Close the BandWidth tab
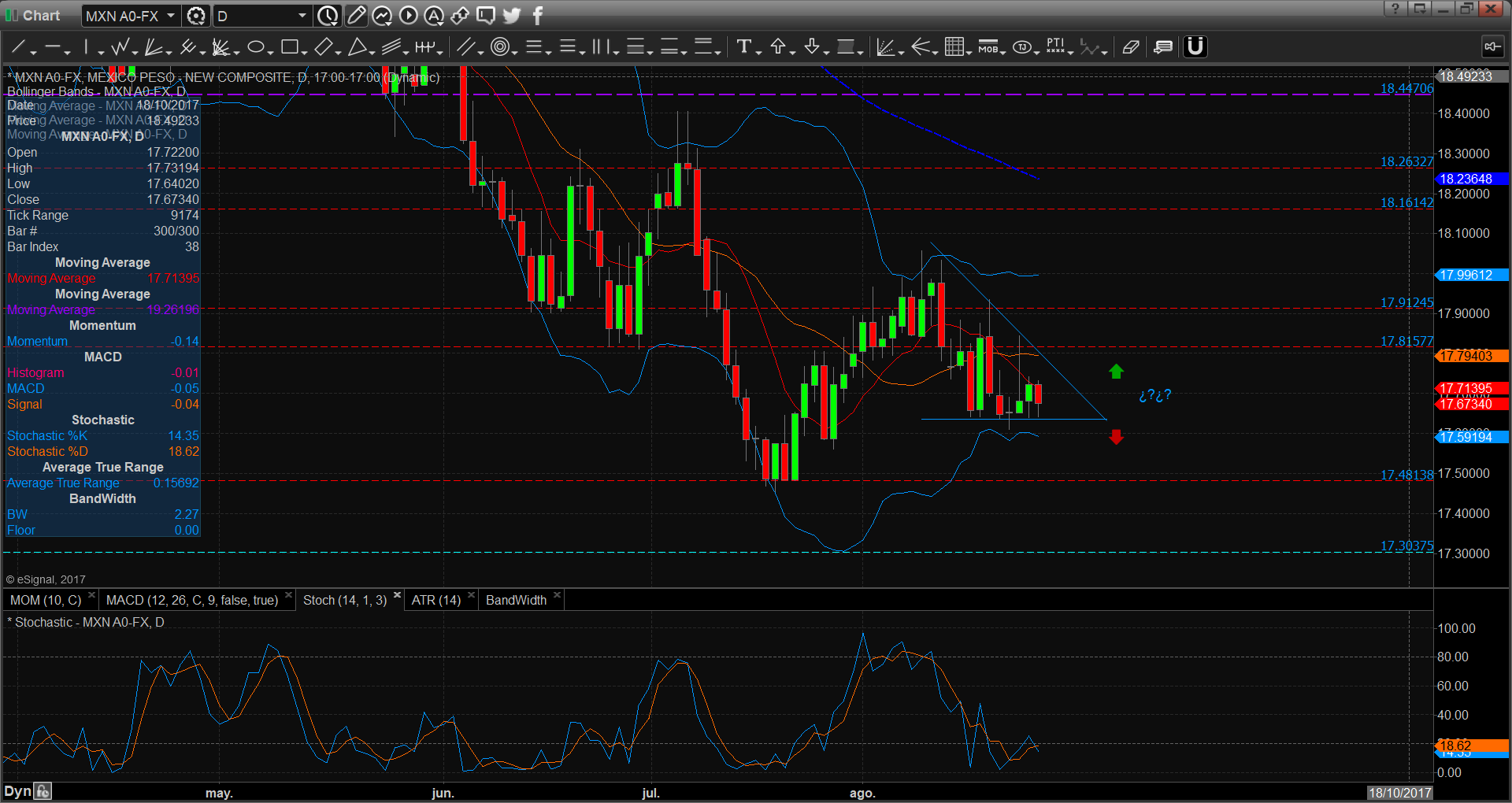The height and width of the screenshot is (803, 1512). (558, 595)
